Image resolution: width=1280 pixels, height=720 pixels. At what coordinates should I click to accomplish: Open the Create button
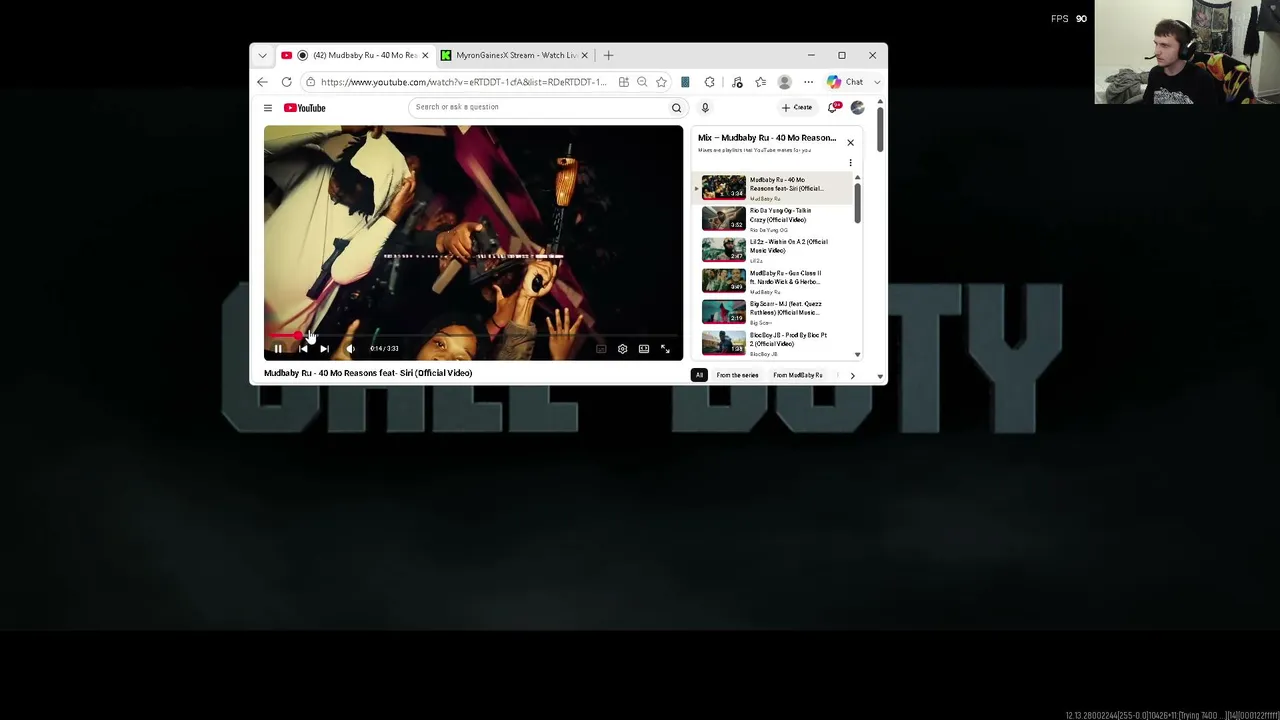(x=798, y=107)
